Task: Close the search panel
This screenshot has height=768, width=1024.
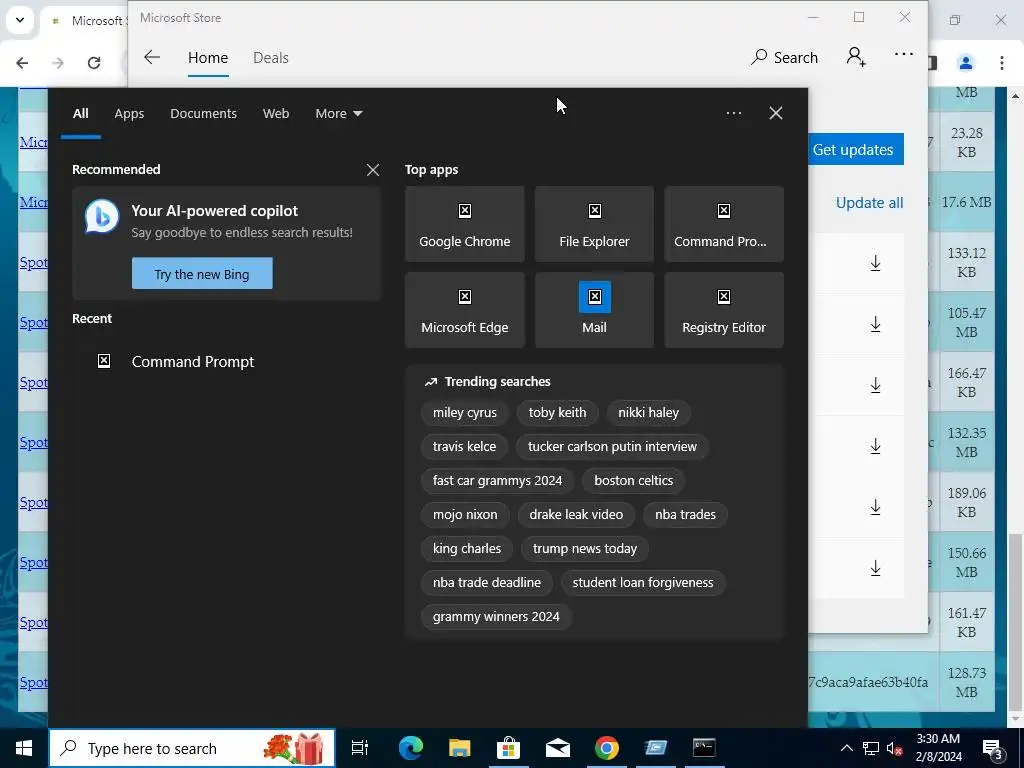Action: pos(776,113)
